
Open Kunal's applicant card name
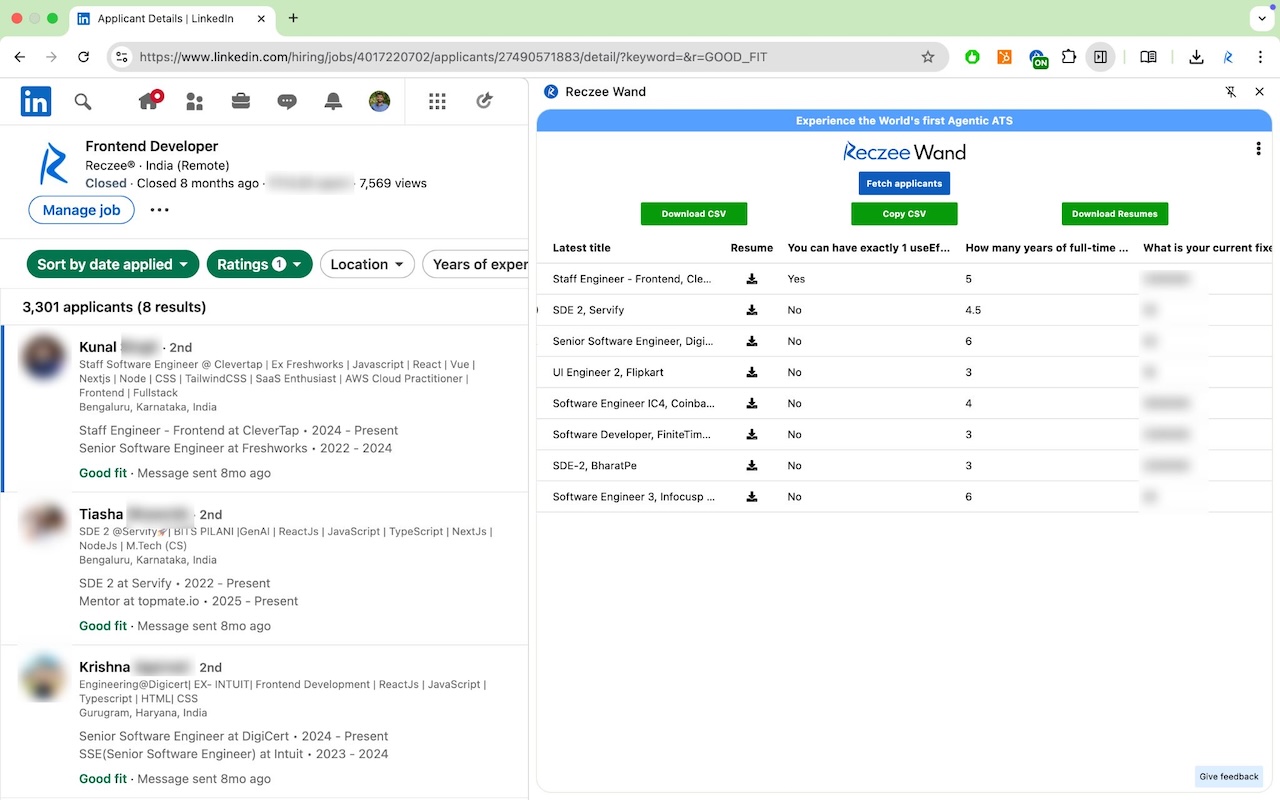point(98,347)
